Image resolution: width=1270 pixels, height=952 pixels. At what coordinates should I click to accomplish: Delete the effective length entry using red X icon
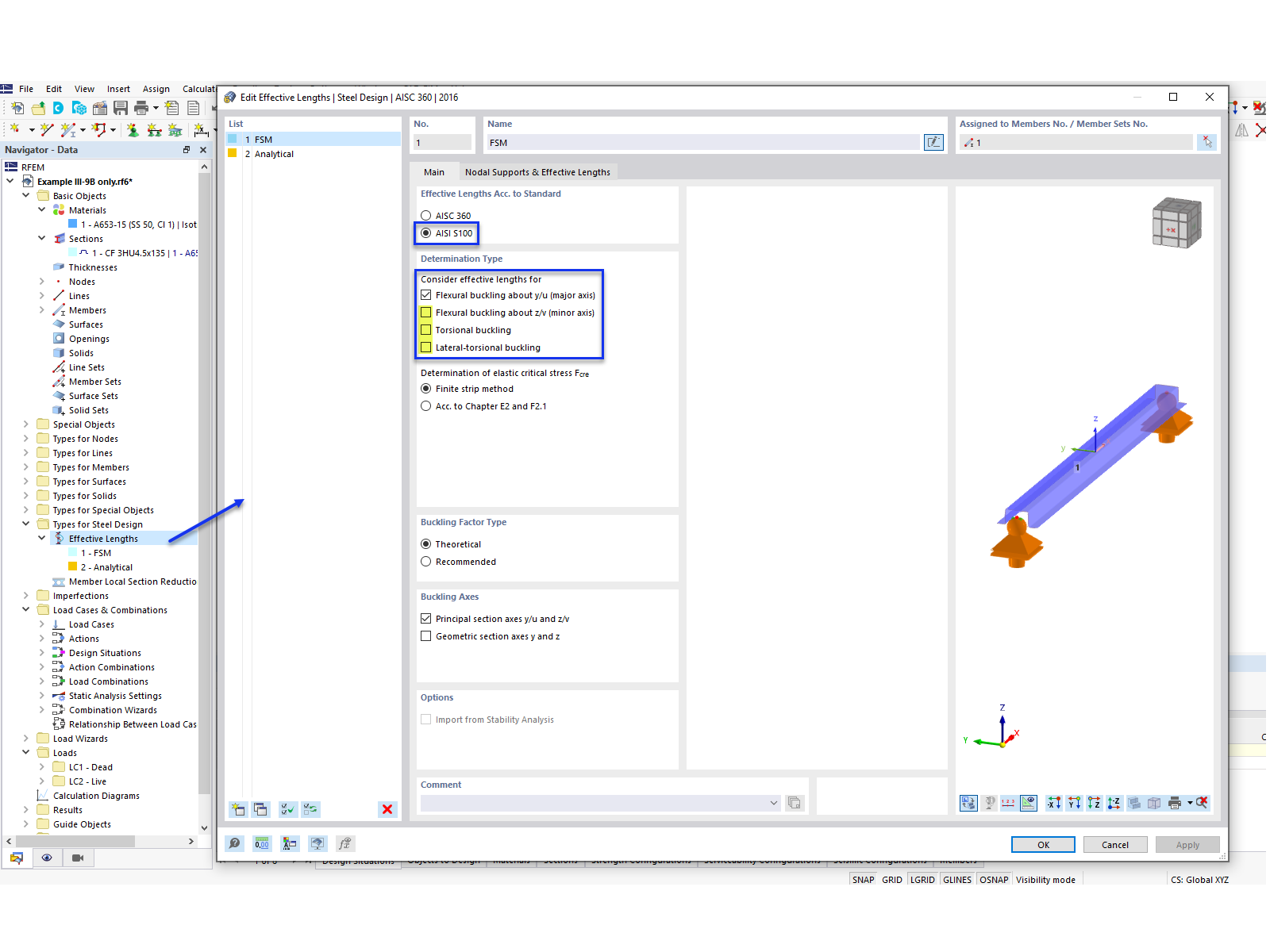click(x=387, y=809)
